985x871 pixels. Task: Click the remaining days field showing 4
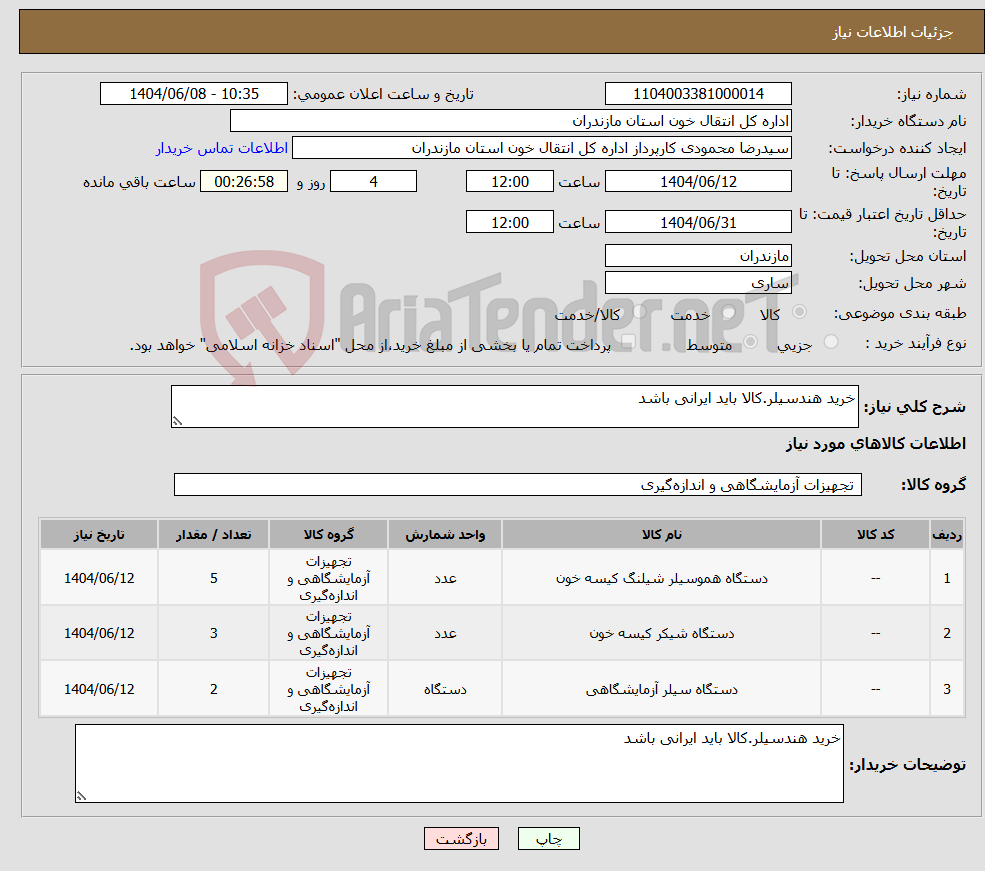(373, 181)
